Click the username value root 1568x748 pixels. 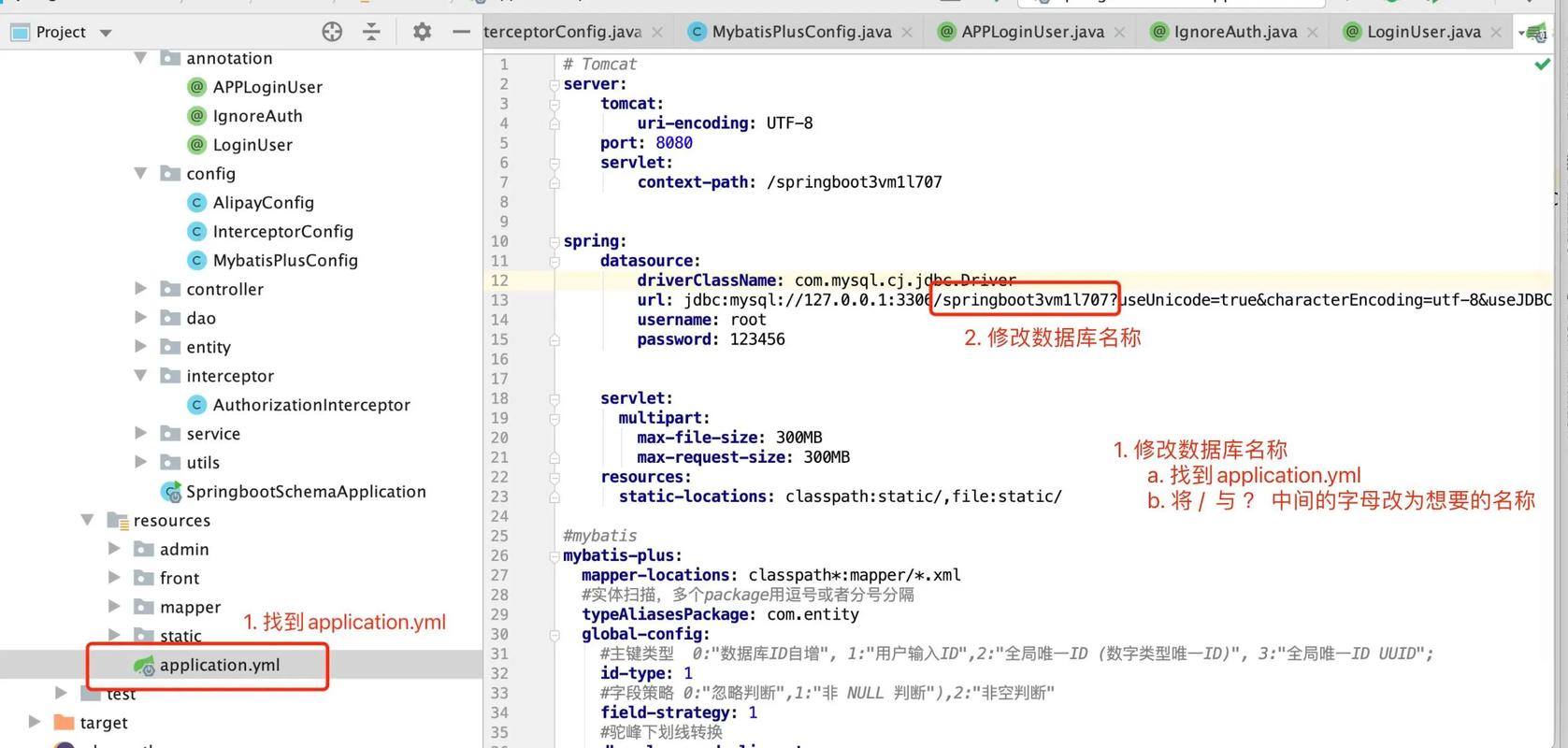tap(748, 320)
